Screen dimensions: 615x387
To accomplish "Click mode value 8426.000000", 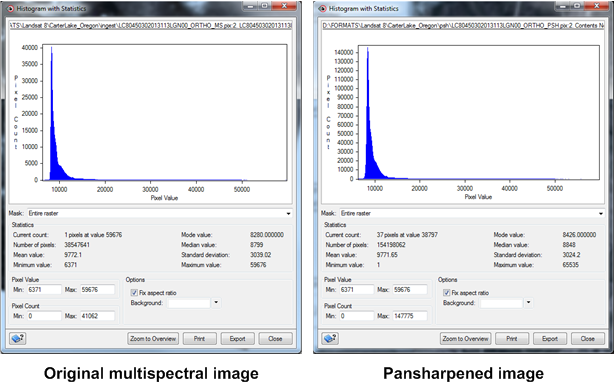I will [579, 235].
